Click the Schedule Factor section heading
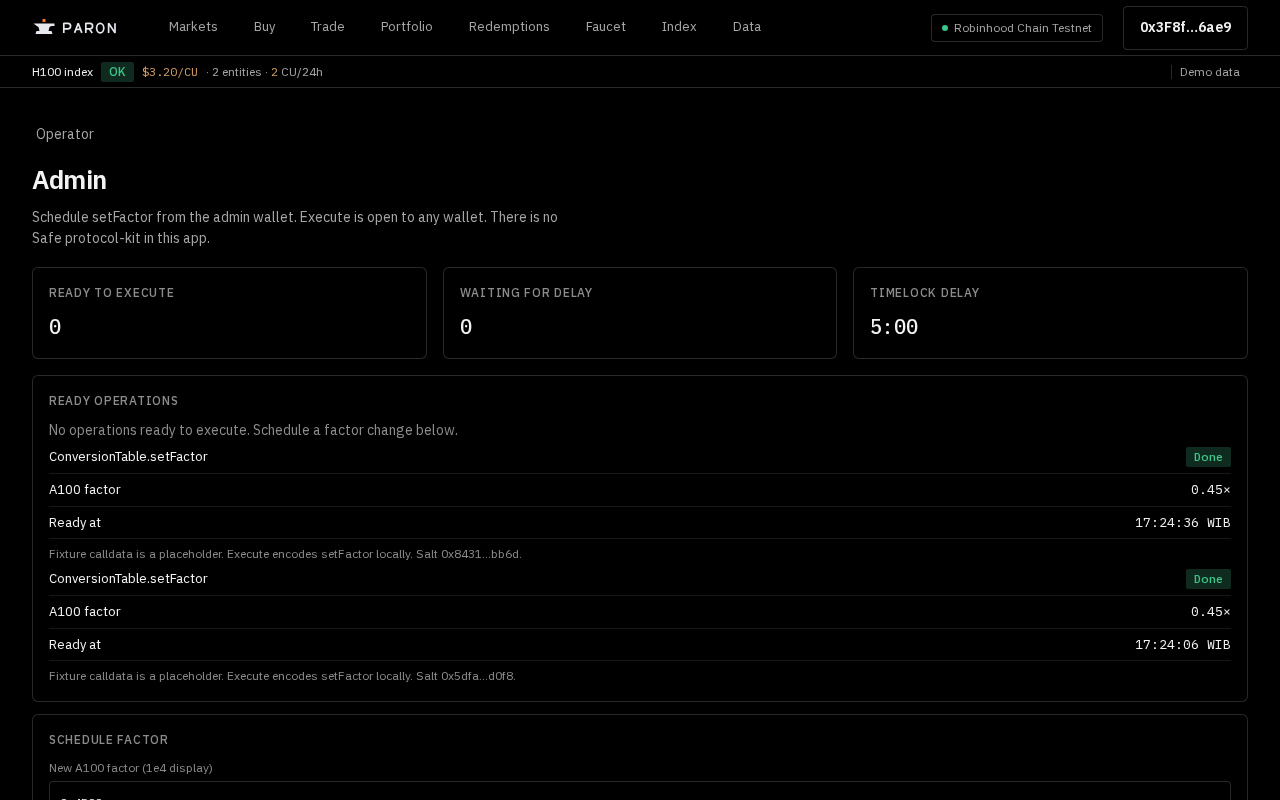The width and height of the screenshot is (1280, 800). [x=109, y=740]
